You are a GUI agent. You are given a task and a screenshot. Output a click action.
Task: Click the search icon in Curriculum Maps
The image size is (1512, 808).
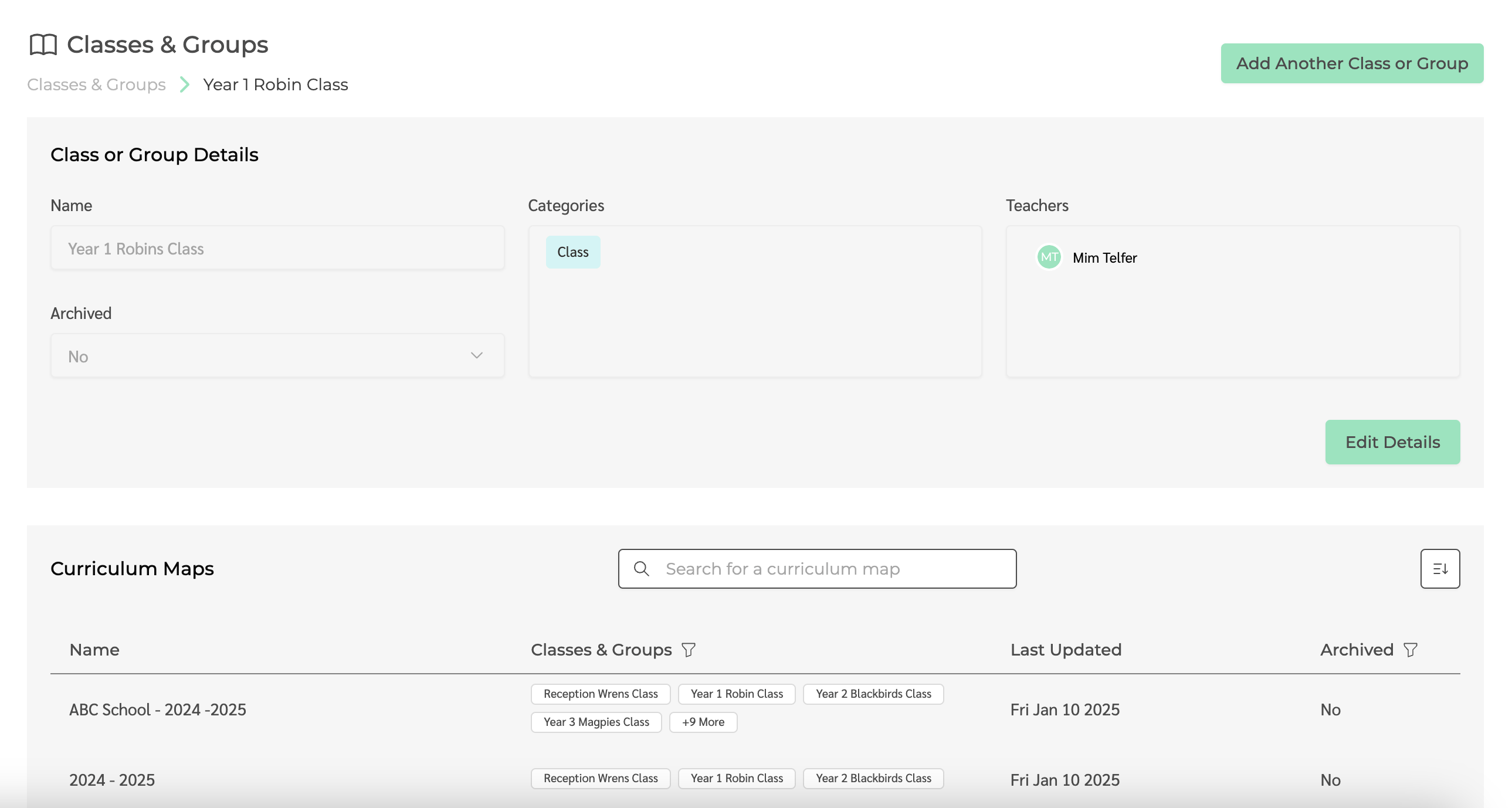(642, 569)
